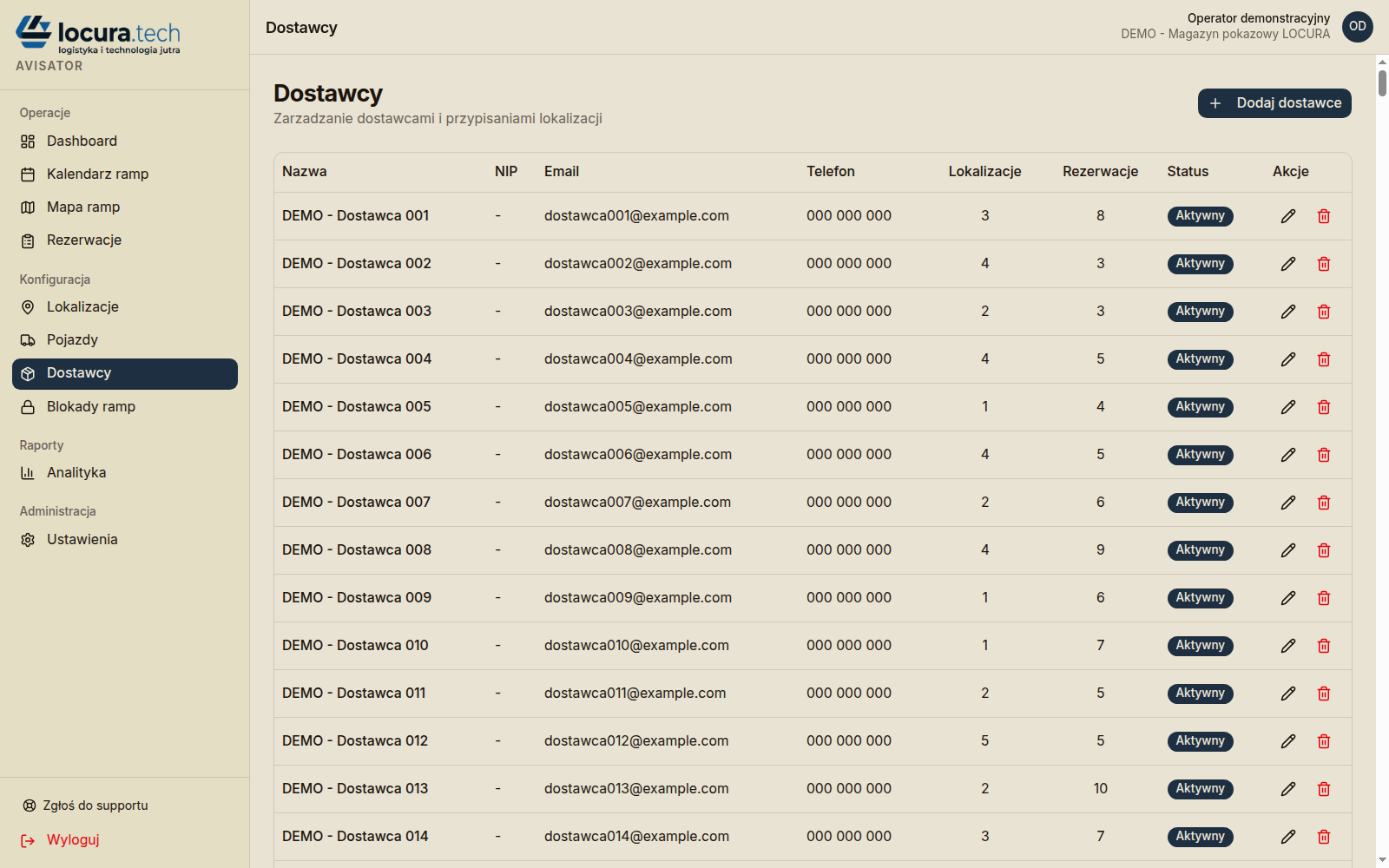Go to Kalendarz ramp
1389x868 pixels.
(125, 174)
